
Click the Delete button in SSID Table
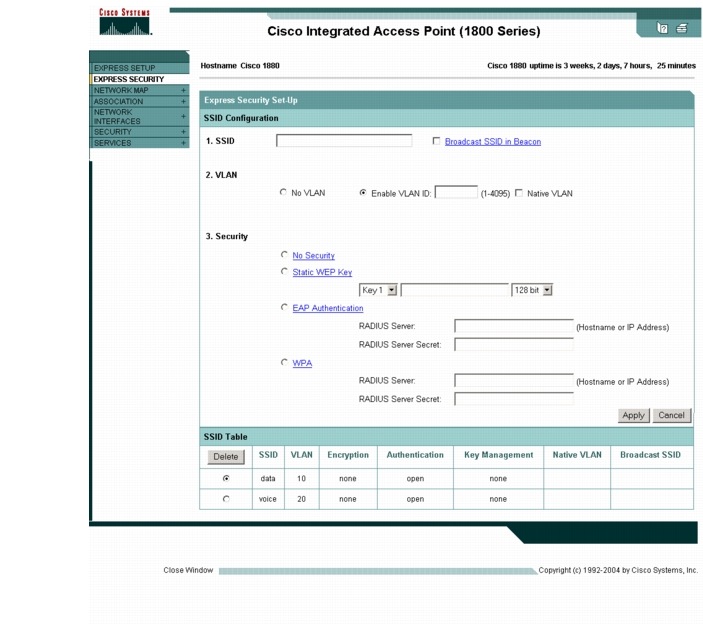click(x=226, y=456)
